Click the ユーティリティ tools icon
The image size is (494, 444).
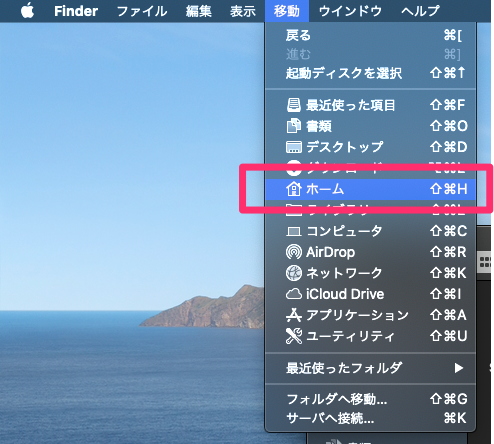294,336
